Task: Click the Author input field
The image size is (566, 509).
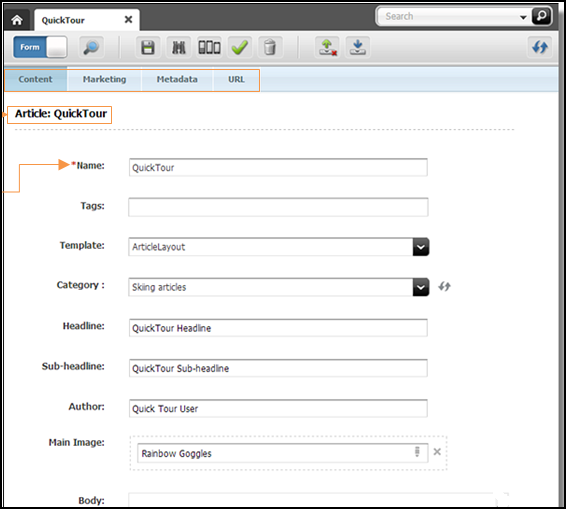Action: pyautogui.click(x=278, y=408)
